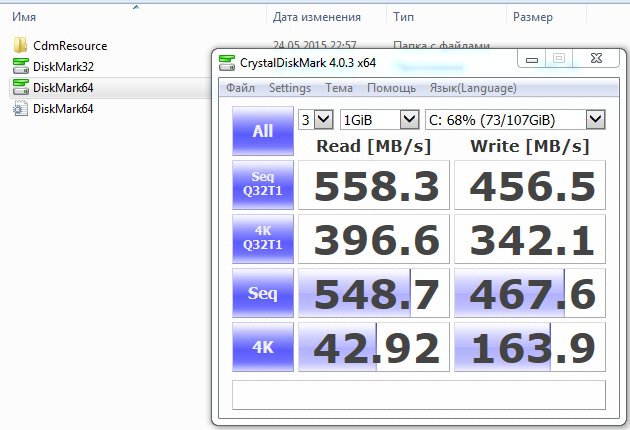Click the DiskMark64 settings file icon
Screen dimensions: 630x430
click(x=20, y=109)
